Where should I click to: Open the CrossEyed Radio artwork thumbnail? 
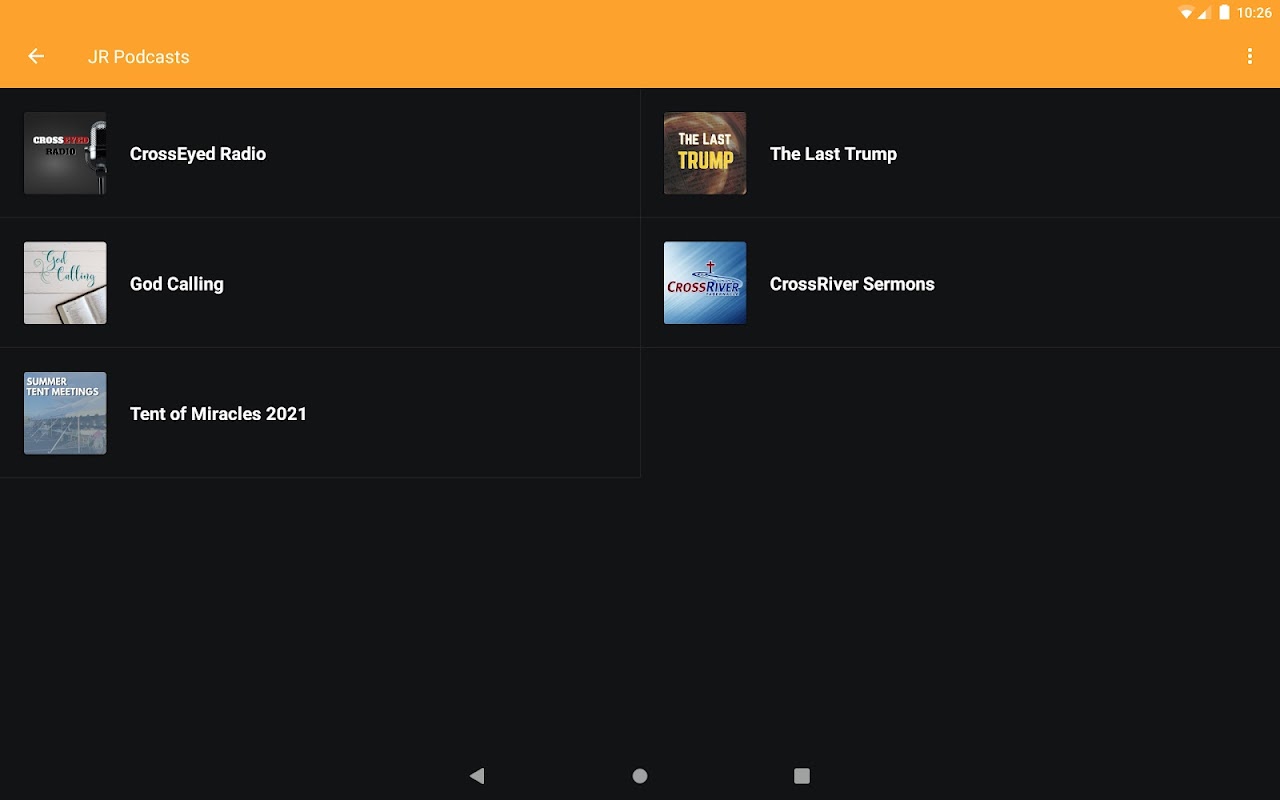click(65, 153)
